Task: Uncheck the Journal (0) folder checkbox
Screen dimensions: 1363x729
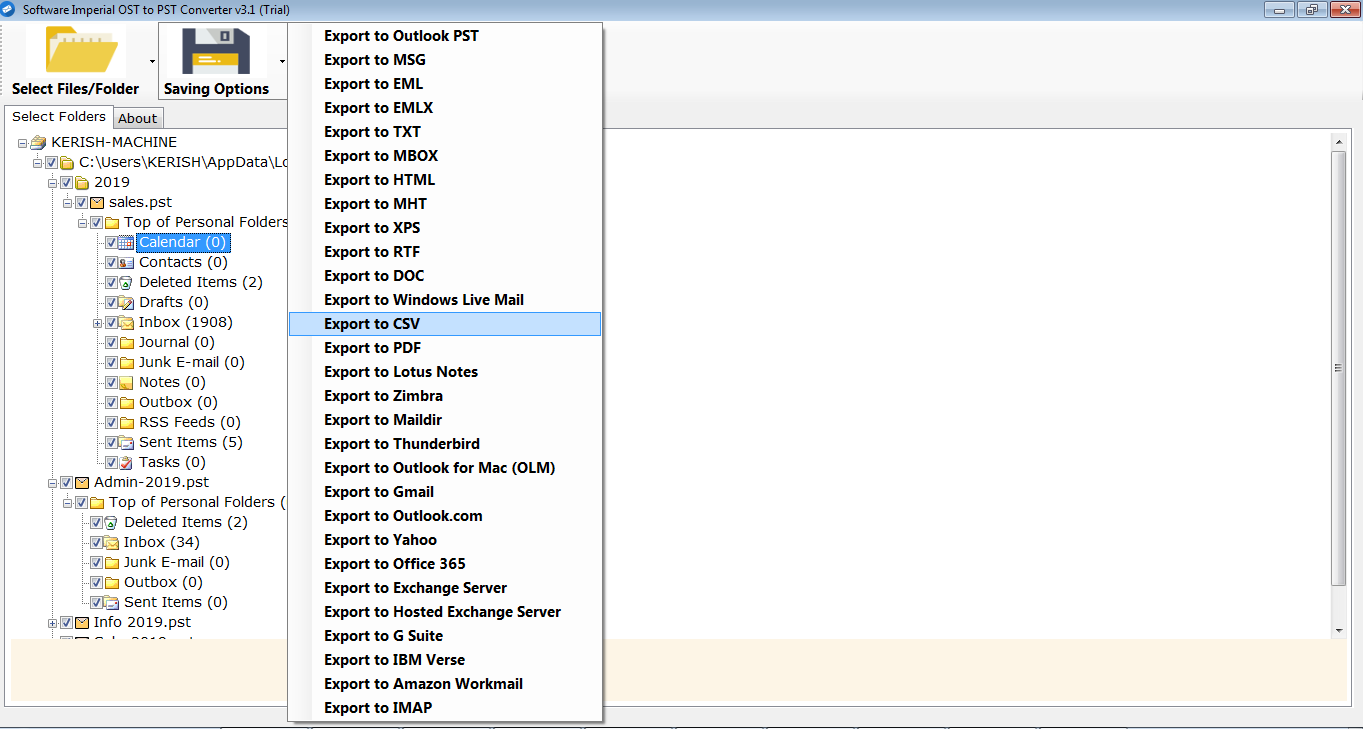Action: (111, 342)
